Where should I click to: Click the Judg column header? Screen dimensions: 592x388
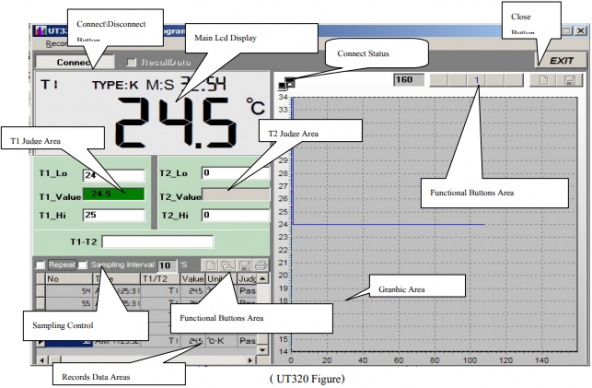[x=247, y=279]
